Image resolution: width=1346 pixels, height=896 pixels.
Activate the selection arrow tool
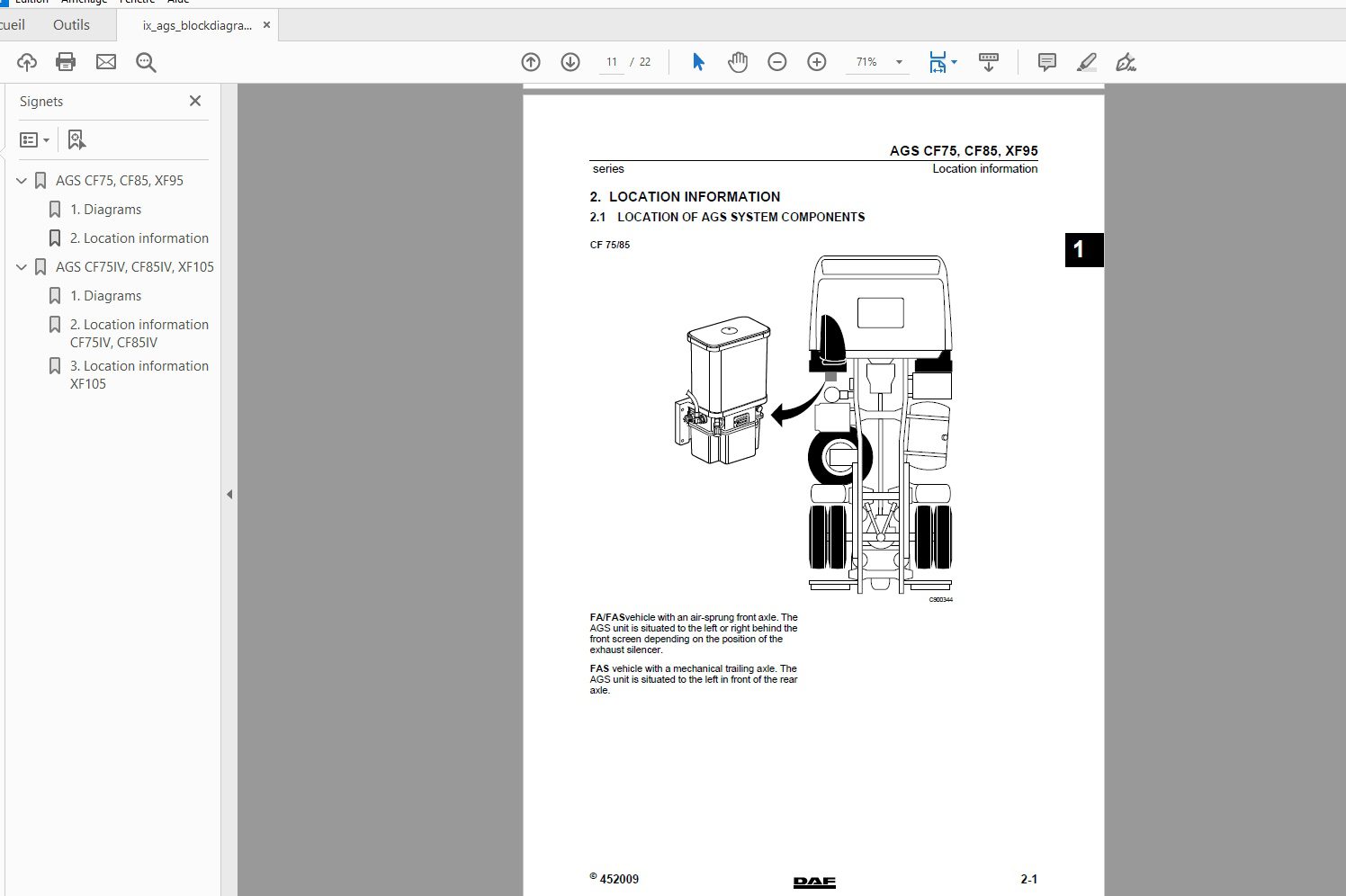[x=698, y=62]
